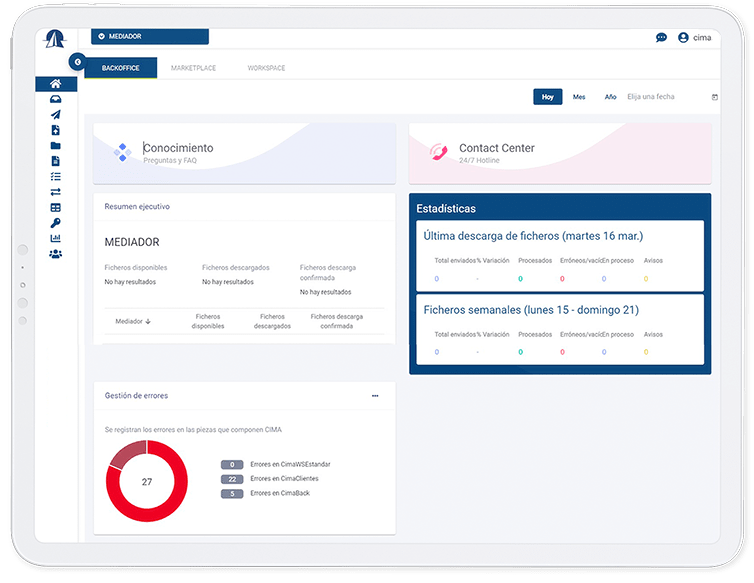The height and width of the screenshot is (583, 754).
Task: Click the inbox tray sidebar icon
Action: 56,99
